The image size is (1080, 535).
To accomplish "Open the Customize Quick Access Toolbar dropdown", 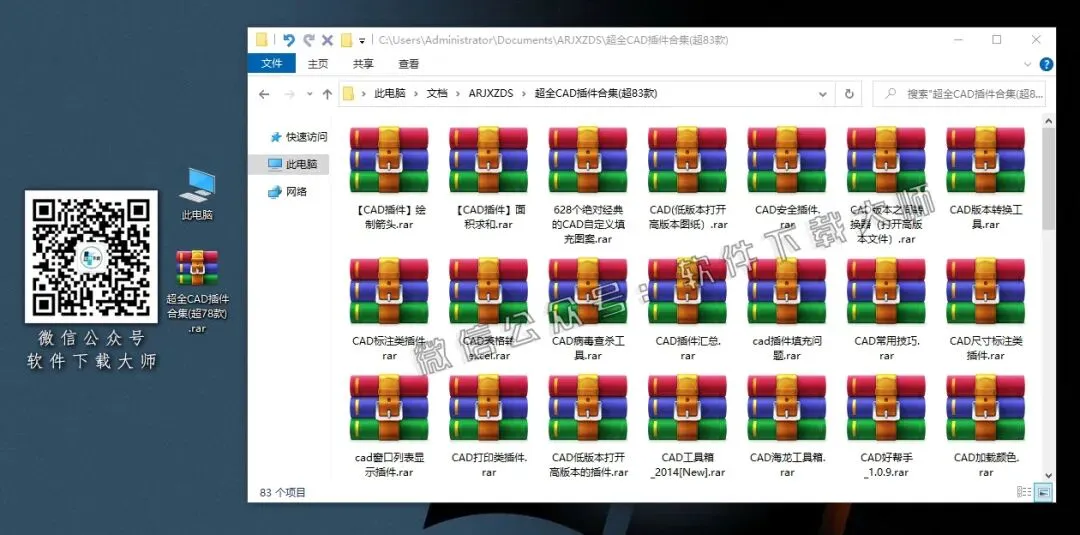I will [x=362, y=41].
